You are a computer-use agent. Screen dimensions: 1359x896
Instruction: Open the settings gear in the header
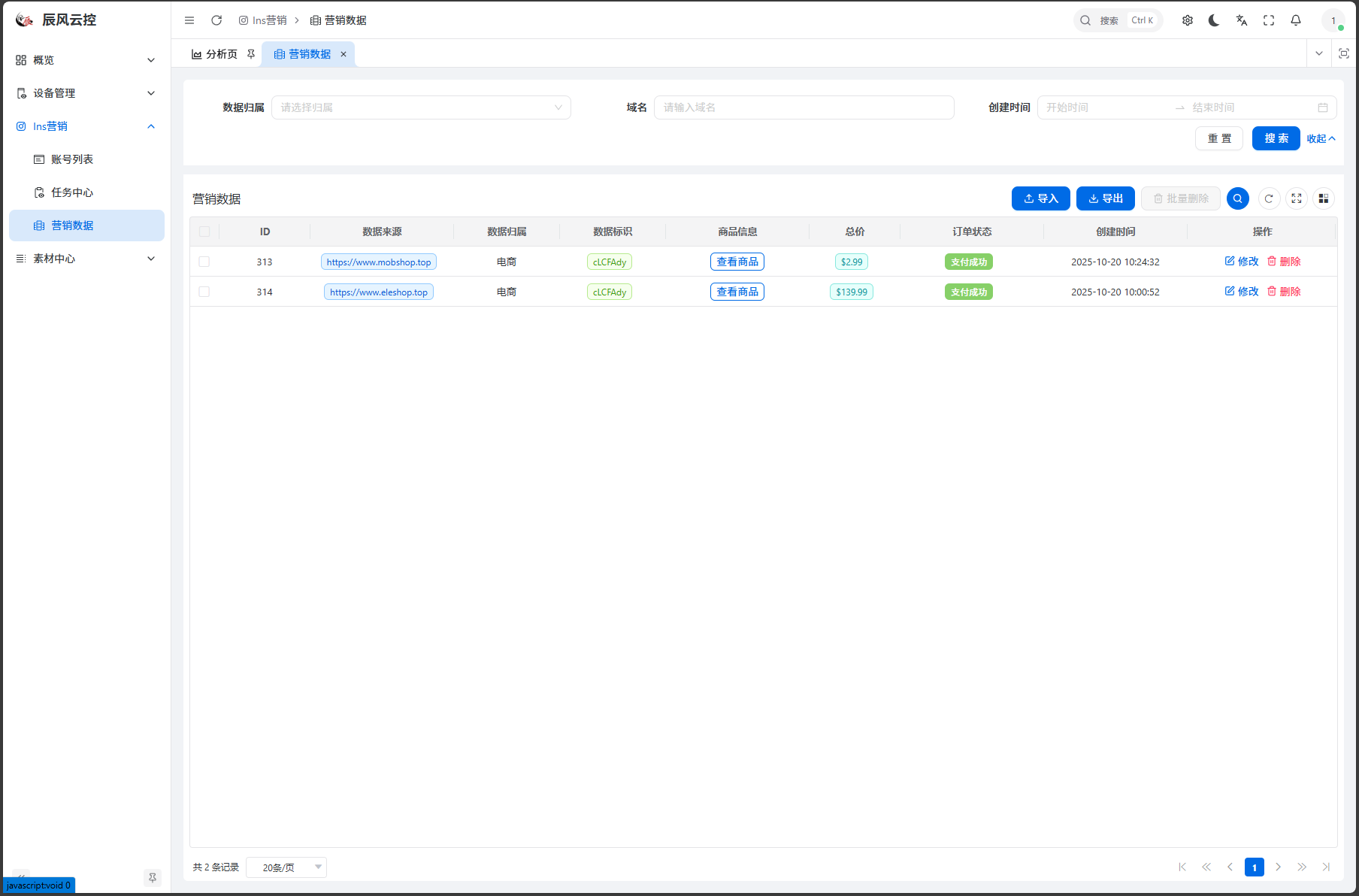1188,20
